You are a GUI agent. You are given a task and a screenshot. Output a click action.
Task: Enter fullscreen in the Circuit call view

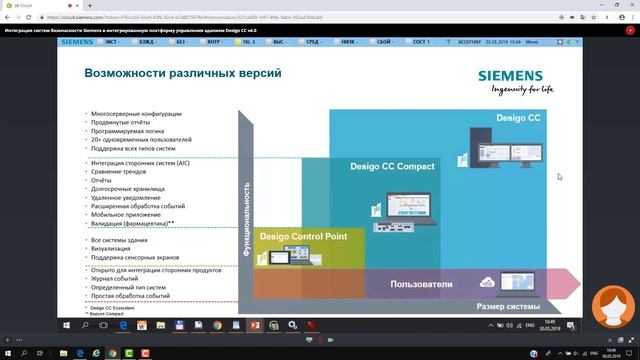coord(631,340)
